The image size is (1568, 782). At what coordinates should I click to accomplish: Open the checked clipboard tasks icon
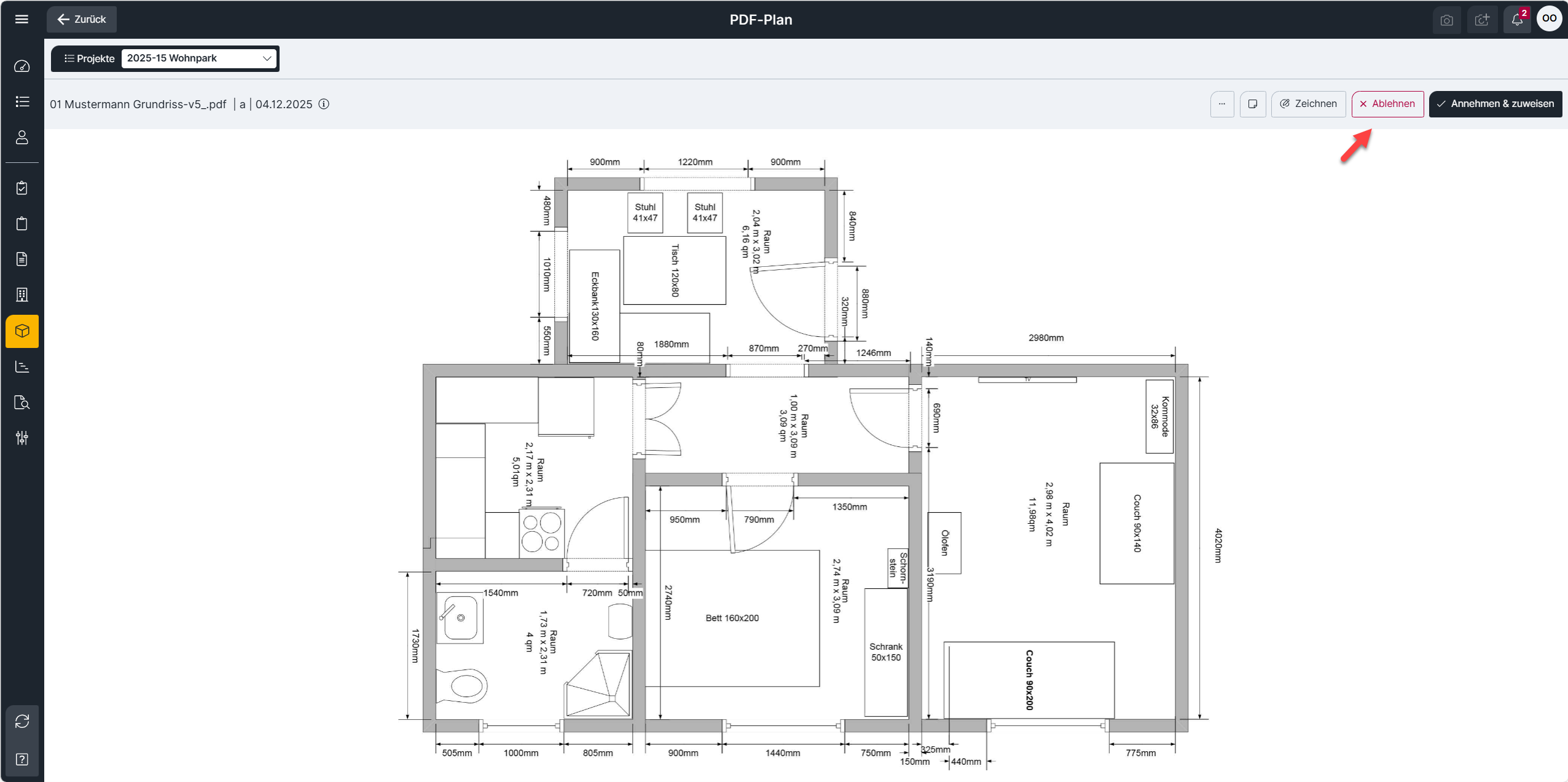(x=22, y=188)
